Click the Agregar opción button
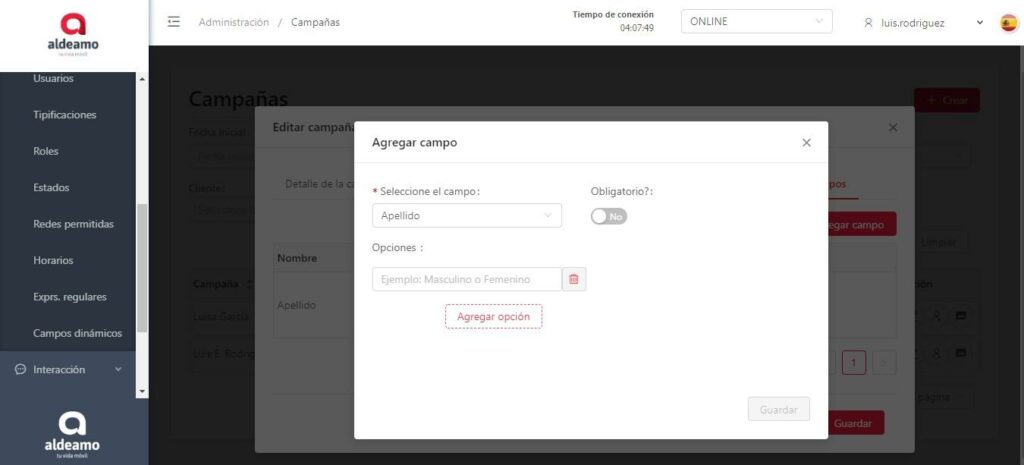The width and height of the screenshot is (1024, 465). click(493, 316)
